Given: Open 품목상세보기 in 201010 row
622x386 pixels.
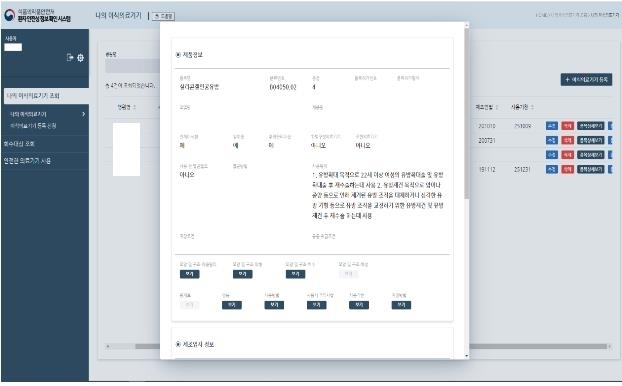Looking at the screenshot, I should pyautogui.click(x=590, y=126).
